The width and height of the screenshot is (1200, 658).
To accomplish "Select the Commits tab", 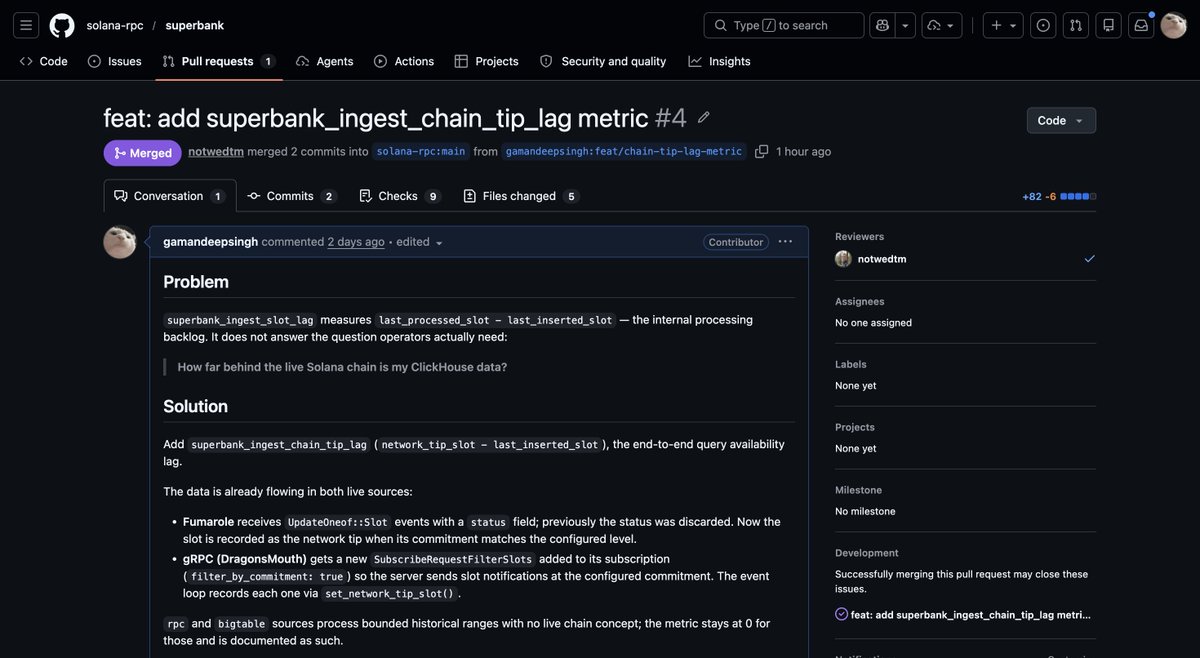I will (x=292, y=196).
